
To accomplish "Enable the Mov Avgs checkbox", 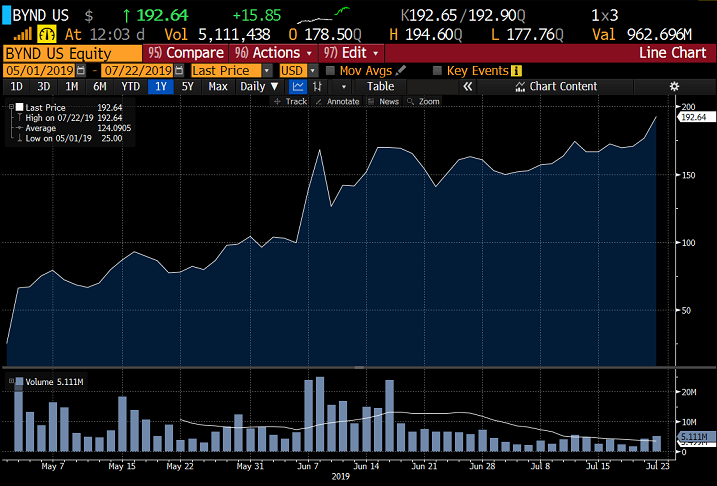I will [330, 71].
